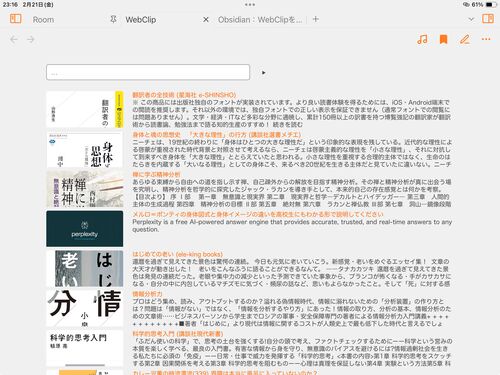Open the Room tab
This screenshot has width=500, height=375.
(x=43, y=20)
